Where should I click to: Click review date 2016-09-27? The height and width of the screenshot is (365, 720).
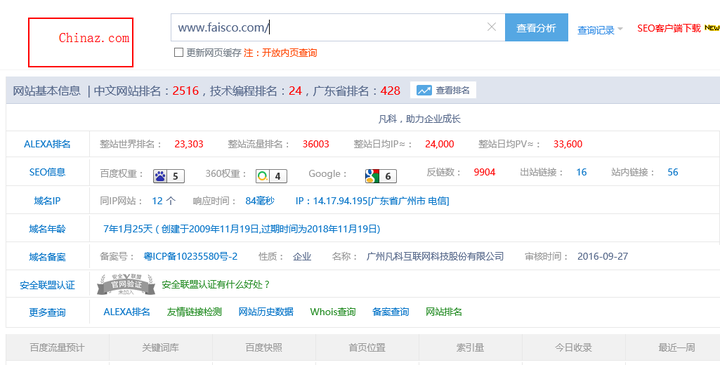tap(602, 256)
